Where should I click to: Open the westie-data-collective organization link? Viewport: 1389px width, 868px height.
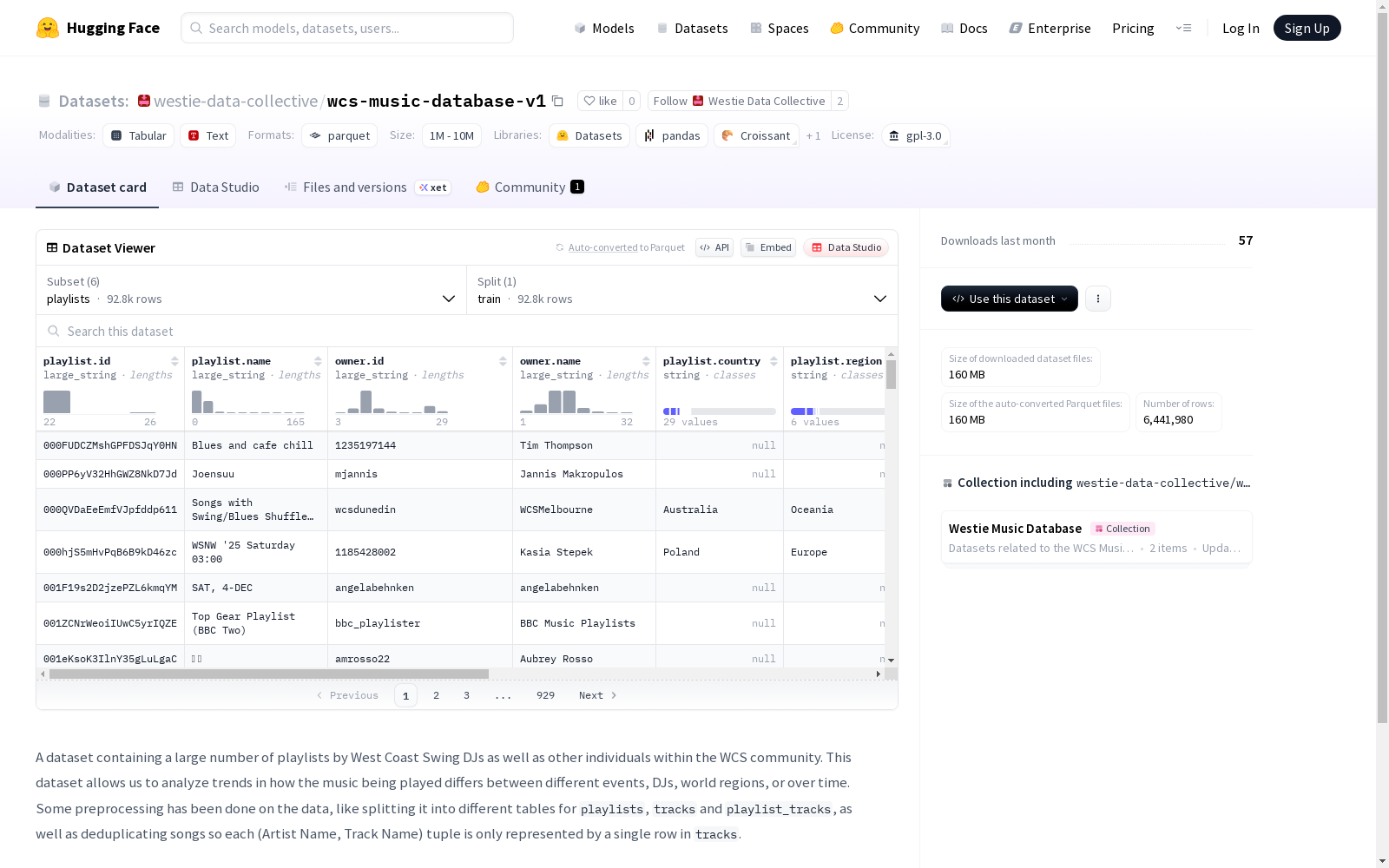click(x=235, y=101)
